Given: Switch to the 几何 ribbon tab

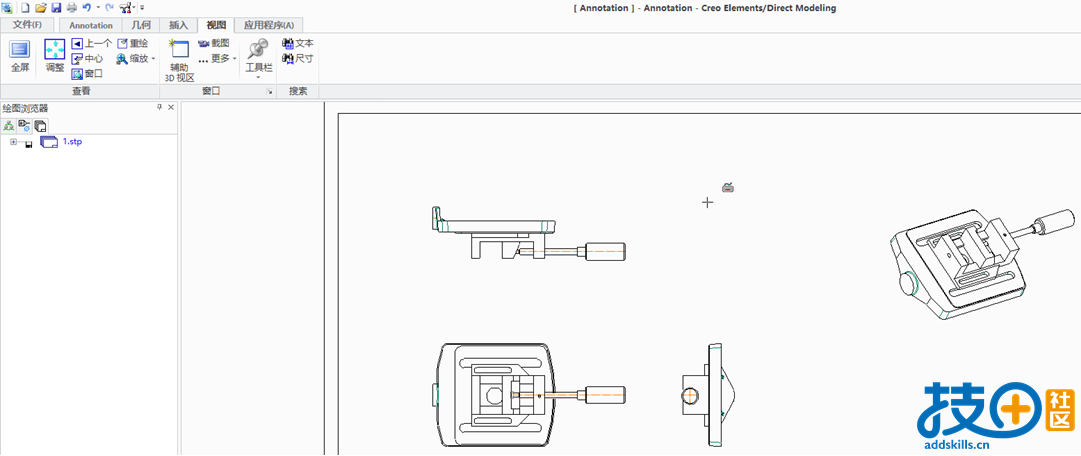Looking at the screenshot, I should (x=141, y=26).
